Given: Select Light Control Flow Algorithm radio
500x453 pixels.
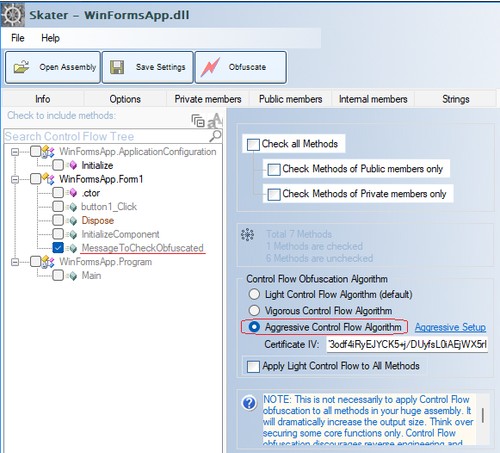Looking at the screenshot, I should (x=254, y=294).
